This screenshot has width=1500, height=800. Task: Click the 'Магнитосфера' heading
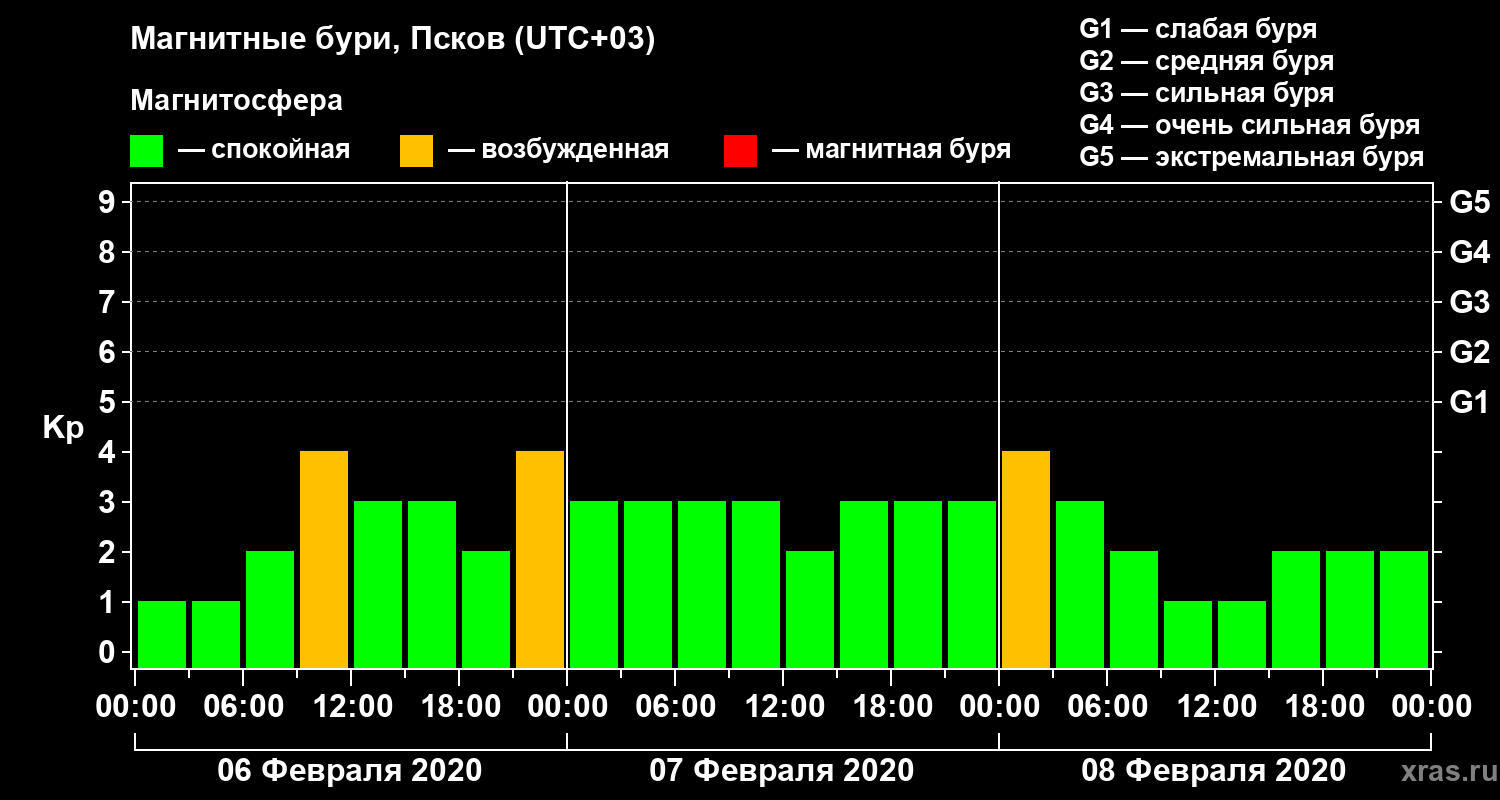coord(236,101)
